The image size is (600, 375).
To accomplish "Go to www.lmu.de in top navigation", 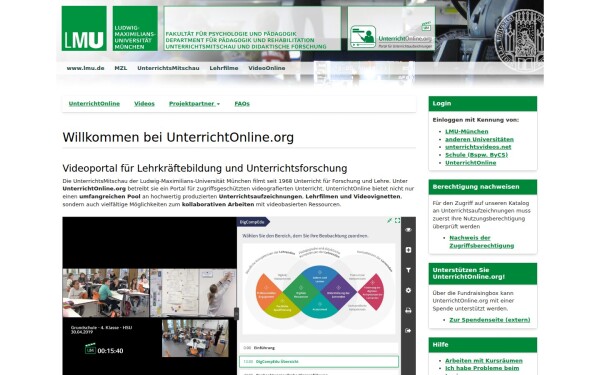I will pyautogui.click(x=85, y=68).
